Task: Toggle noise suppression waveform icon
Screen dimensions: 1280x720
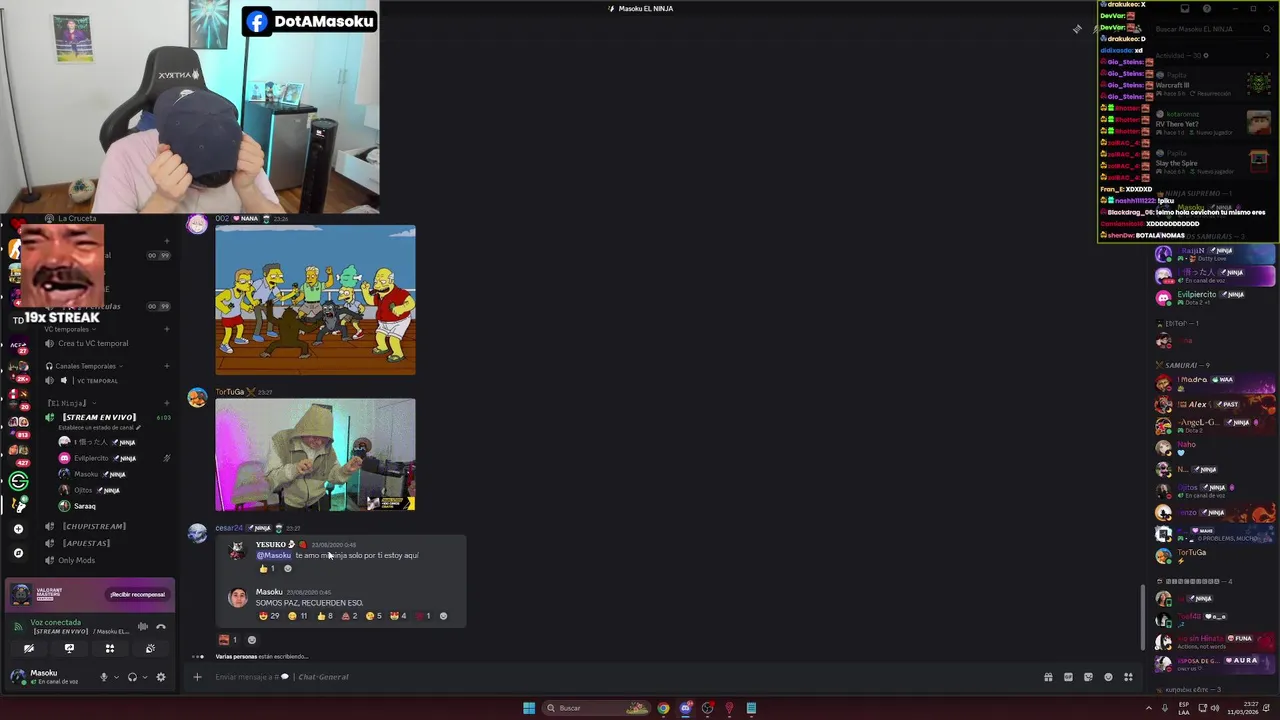Action: click(x=143, y=627)
